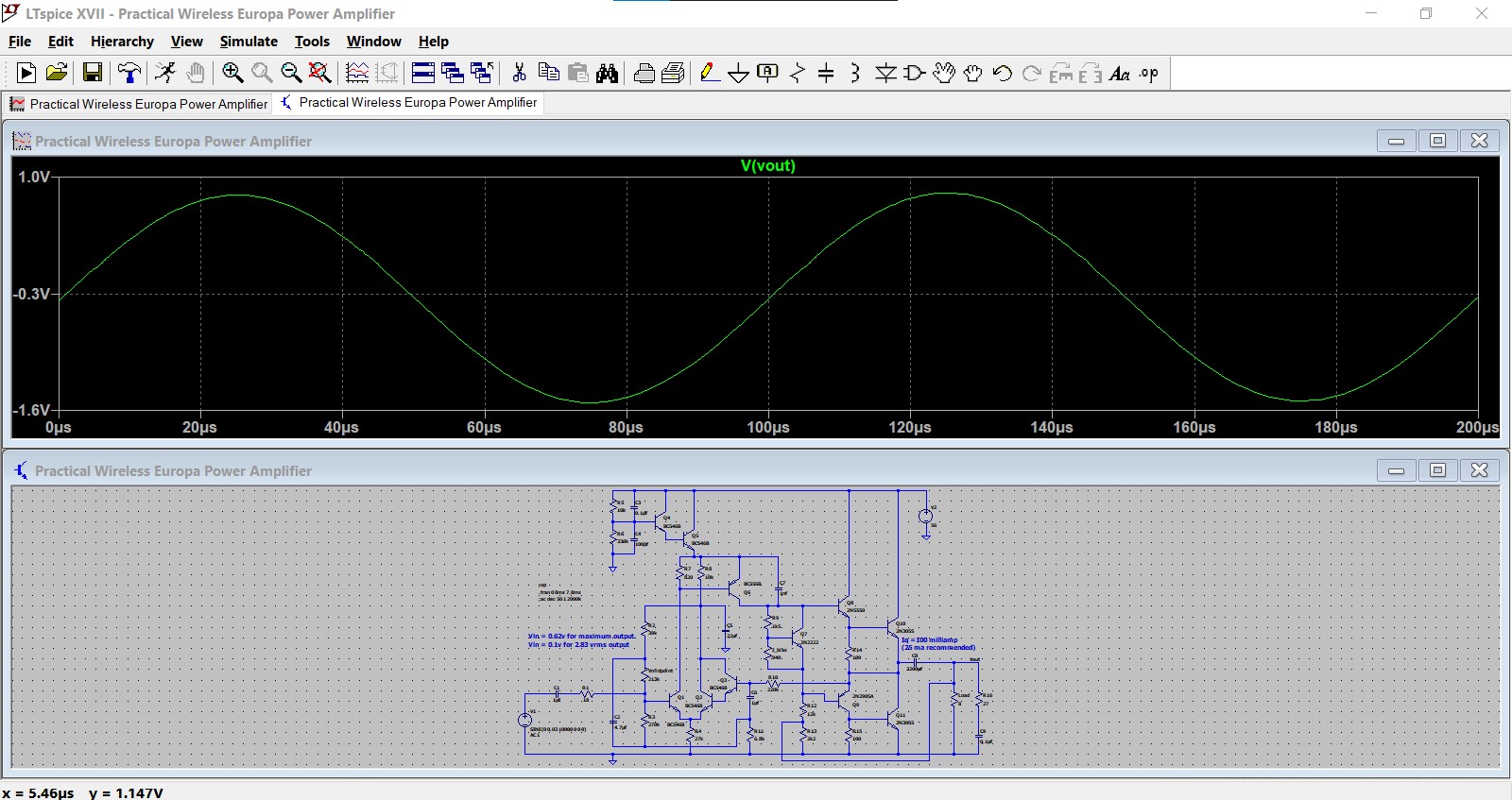Screen dimensions: 1512x800
Task: Click Zoom Out magnifier icon
Action: [x=291, y=73]
